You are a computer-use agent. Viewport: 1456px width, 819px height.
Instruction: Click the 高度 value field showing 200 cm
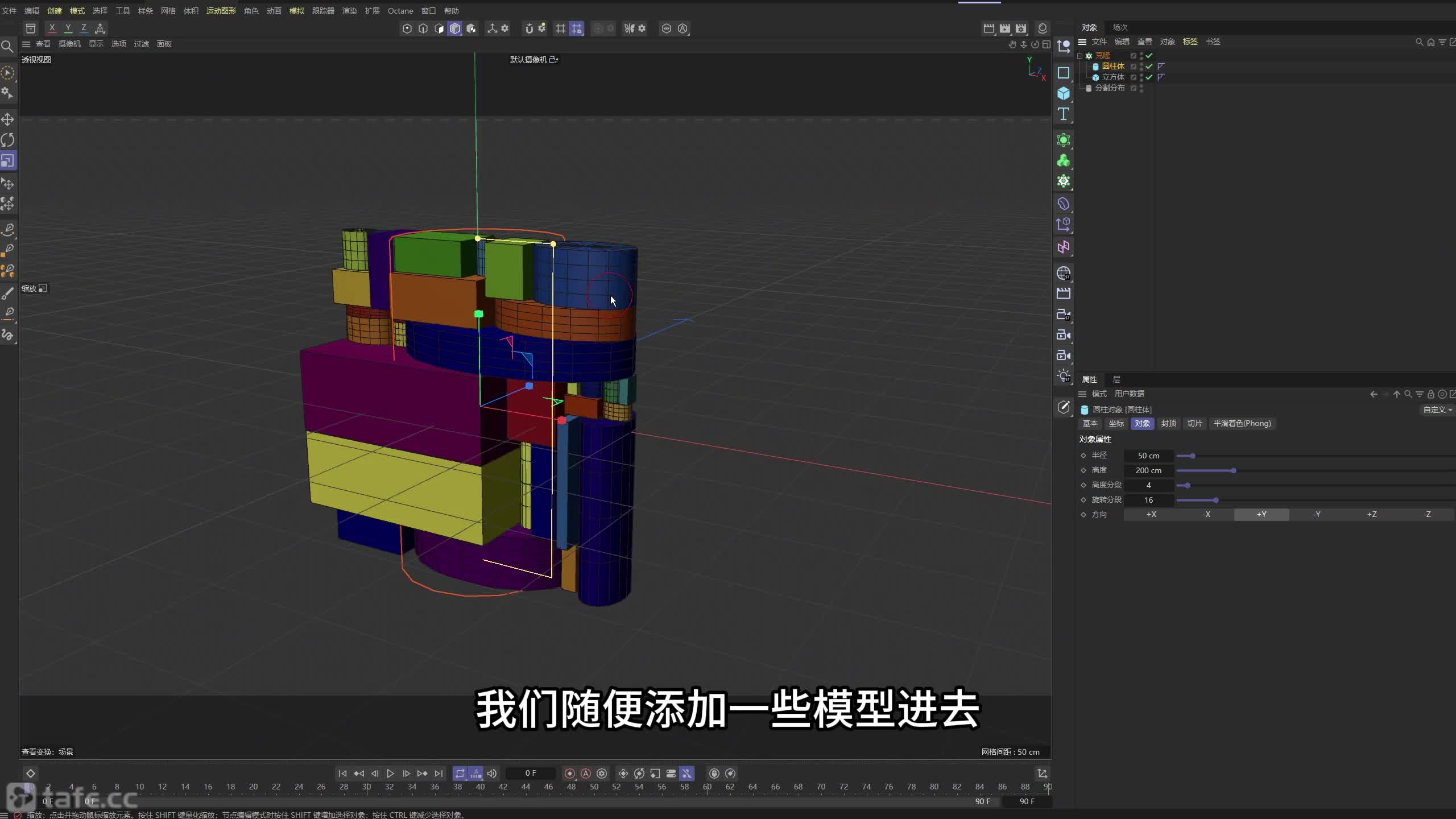tap(1149, 470)
